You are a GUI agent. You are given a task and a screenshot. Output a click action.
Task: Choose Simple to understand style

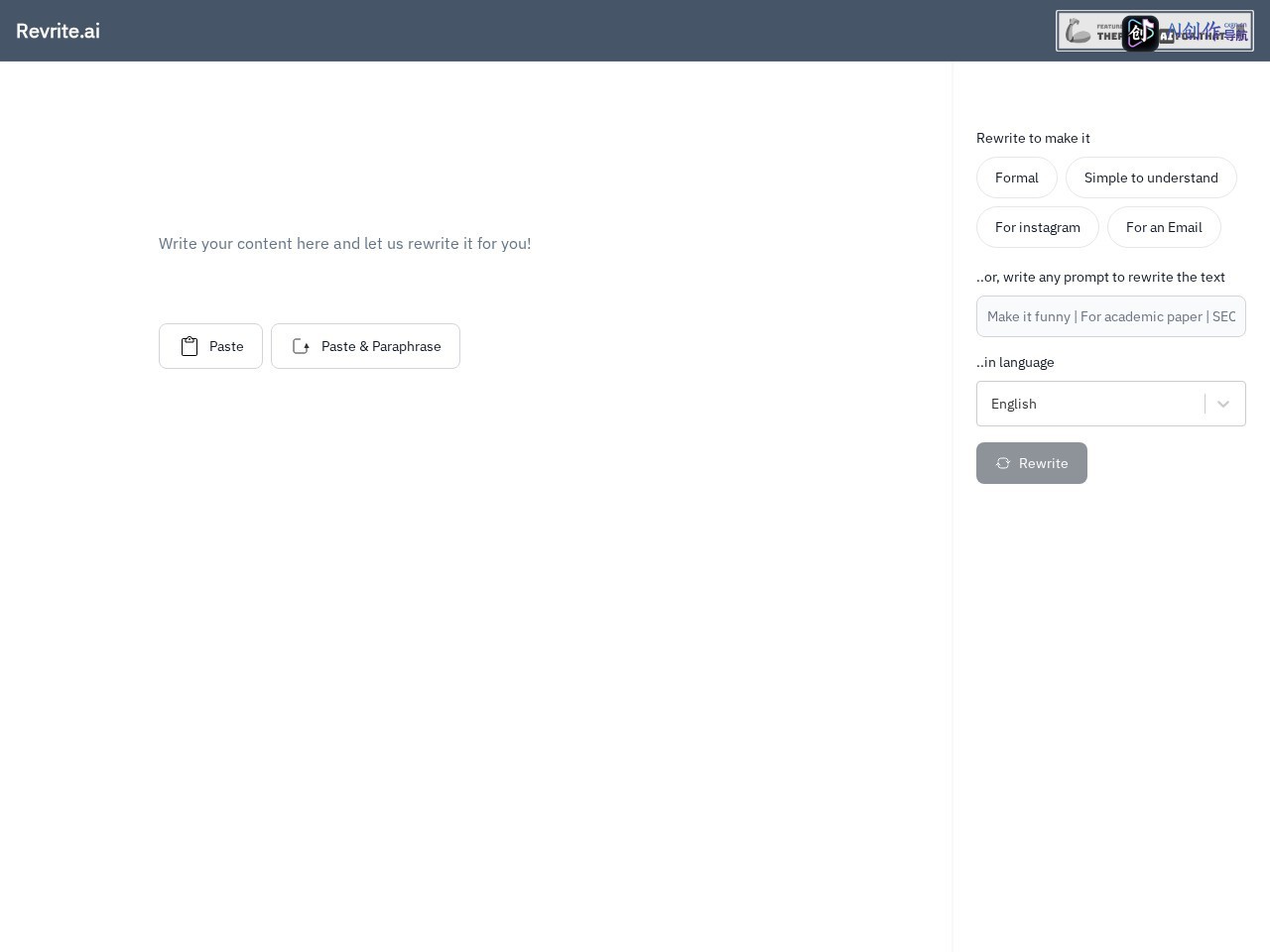[1151, 178]
